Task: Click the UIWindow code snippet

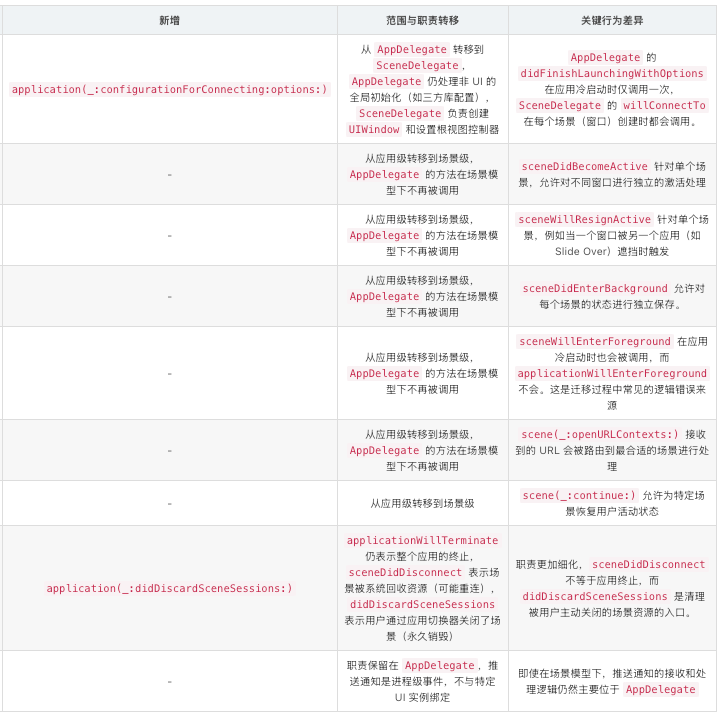Action: pos(373,129)
